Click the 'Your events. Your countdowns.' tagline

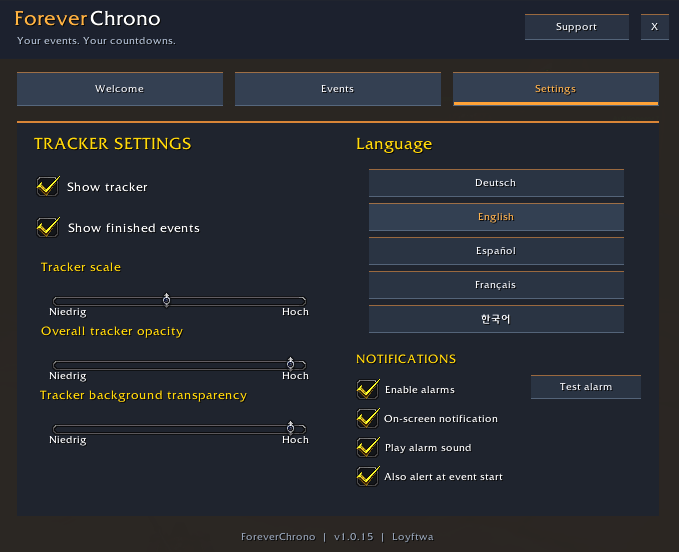[x=96, y=41]
